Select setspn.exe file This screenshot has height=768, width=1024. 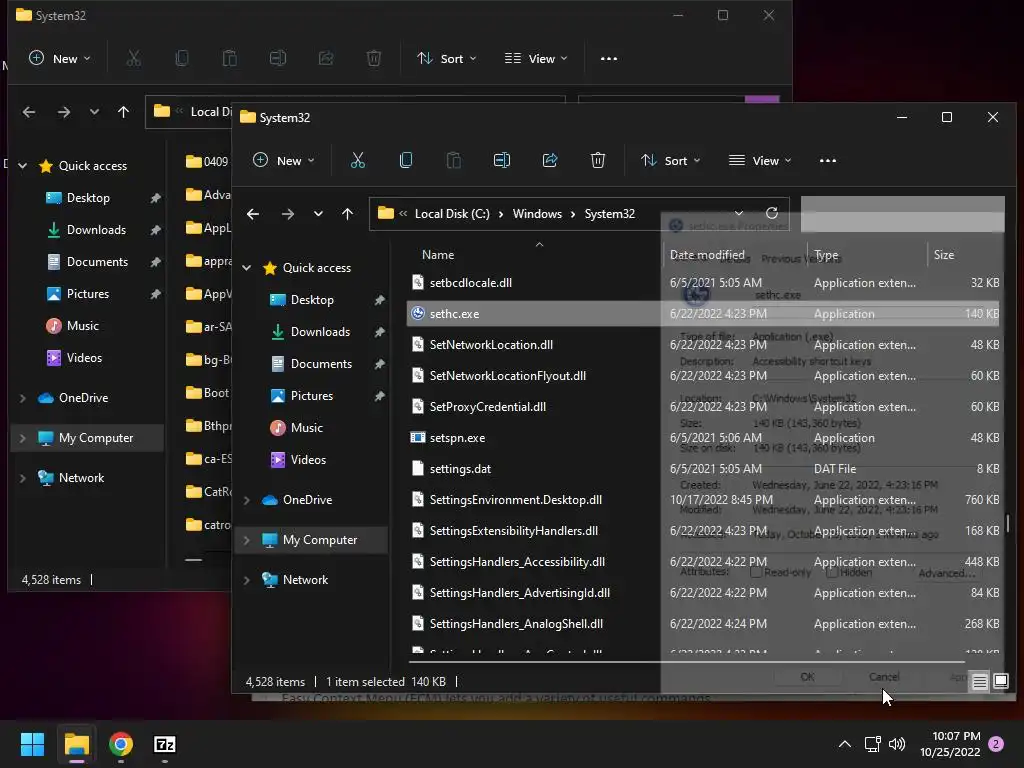(x=457, y=438)
